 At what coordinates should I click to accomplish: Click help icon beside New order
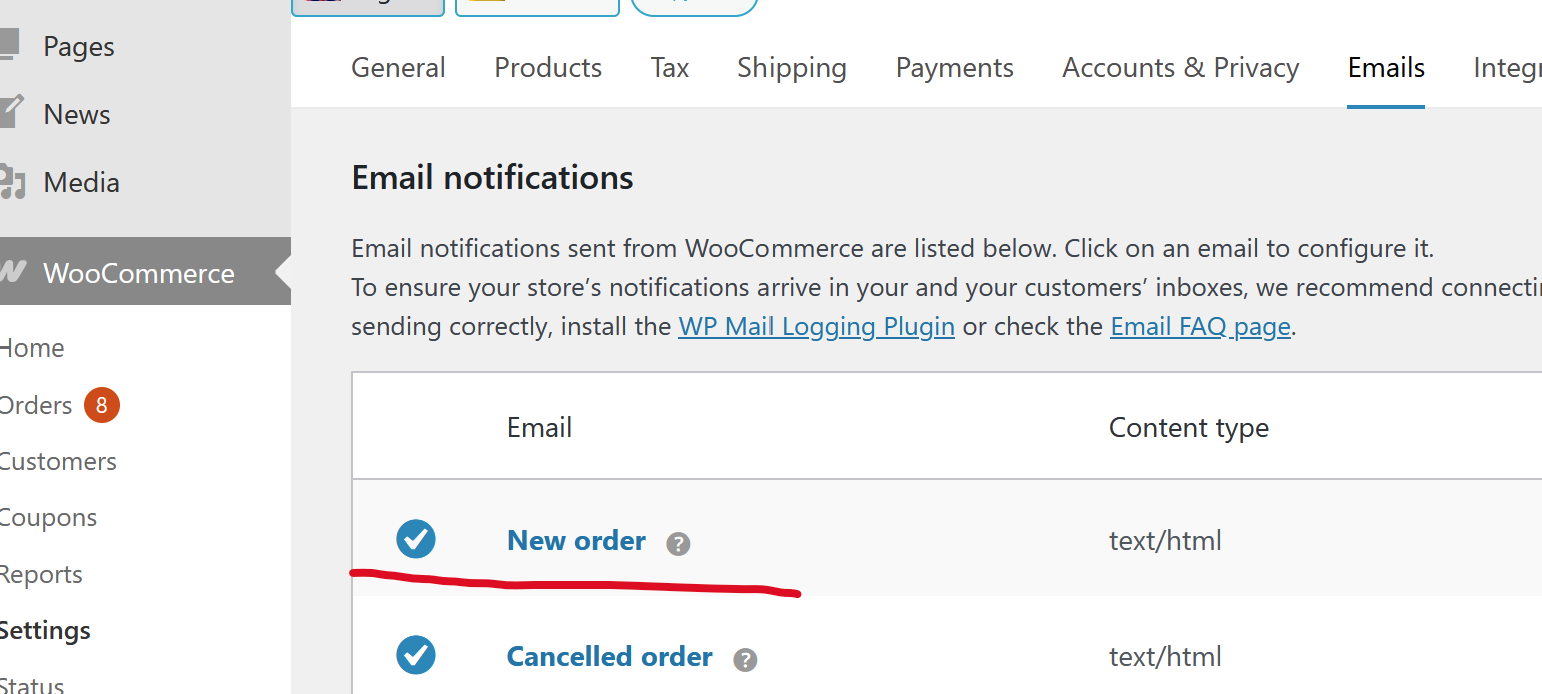click(x=678, y=544)
